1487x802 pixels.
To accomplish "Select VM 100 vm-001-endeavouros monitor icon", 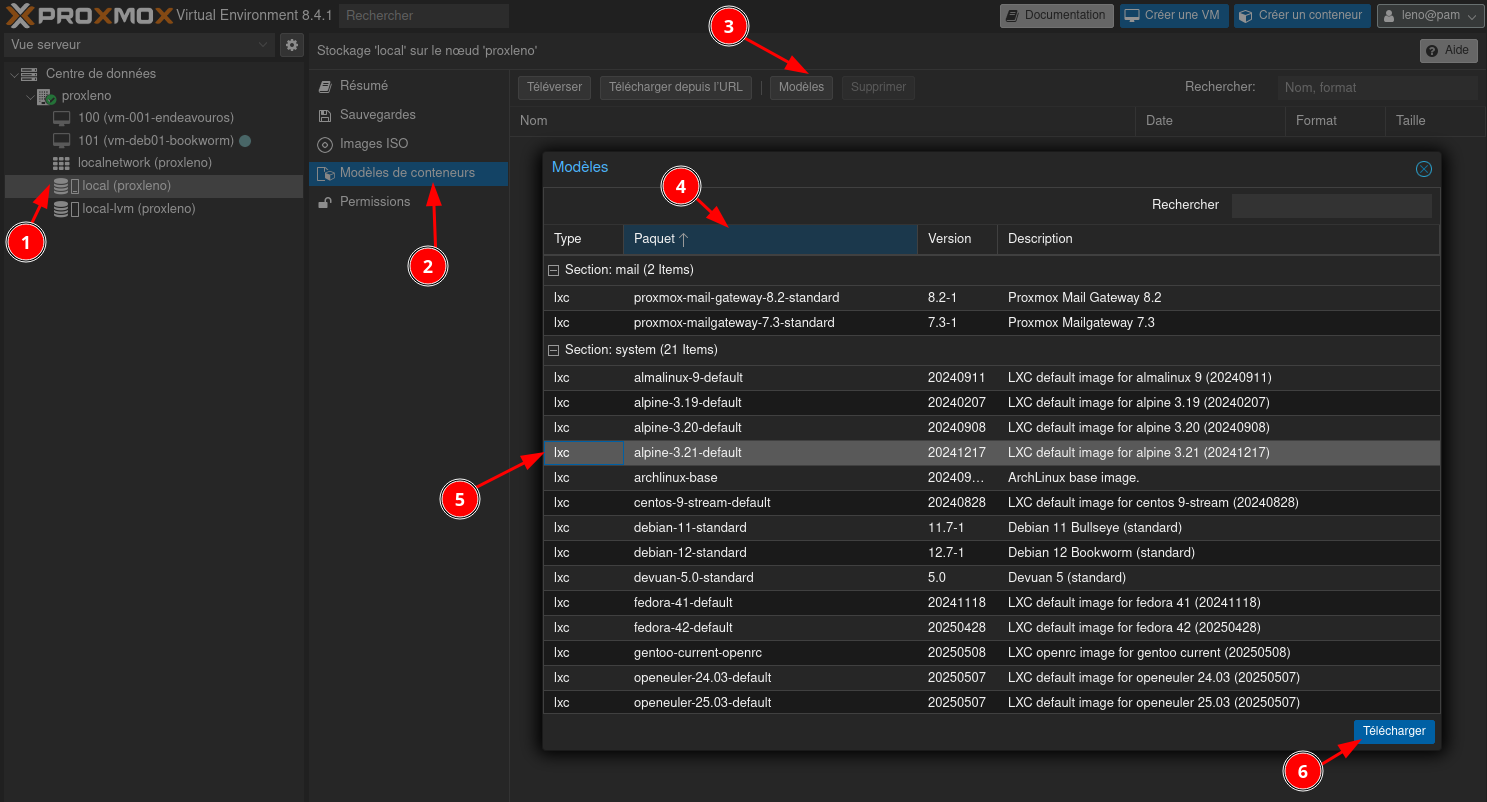I will click(x=62, y=118).
